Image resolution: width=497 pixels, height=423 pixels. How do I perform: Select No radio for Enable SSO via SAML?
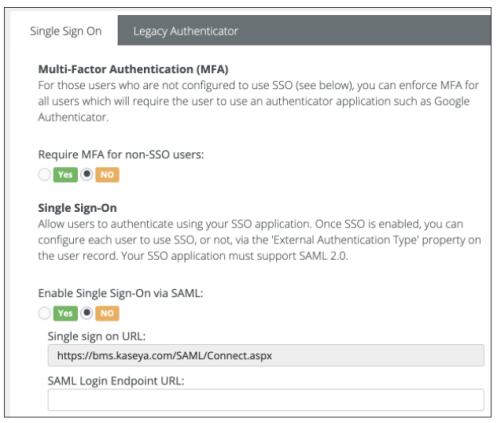point(87,313)
